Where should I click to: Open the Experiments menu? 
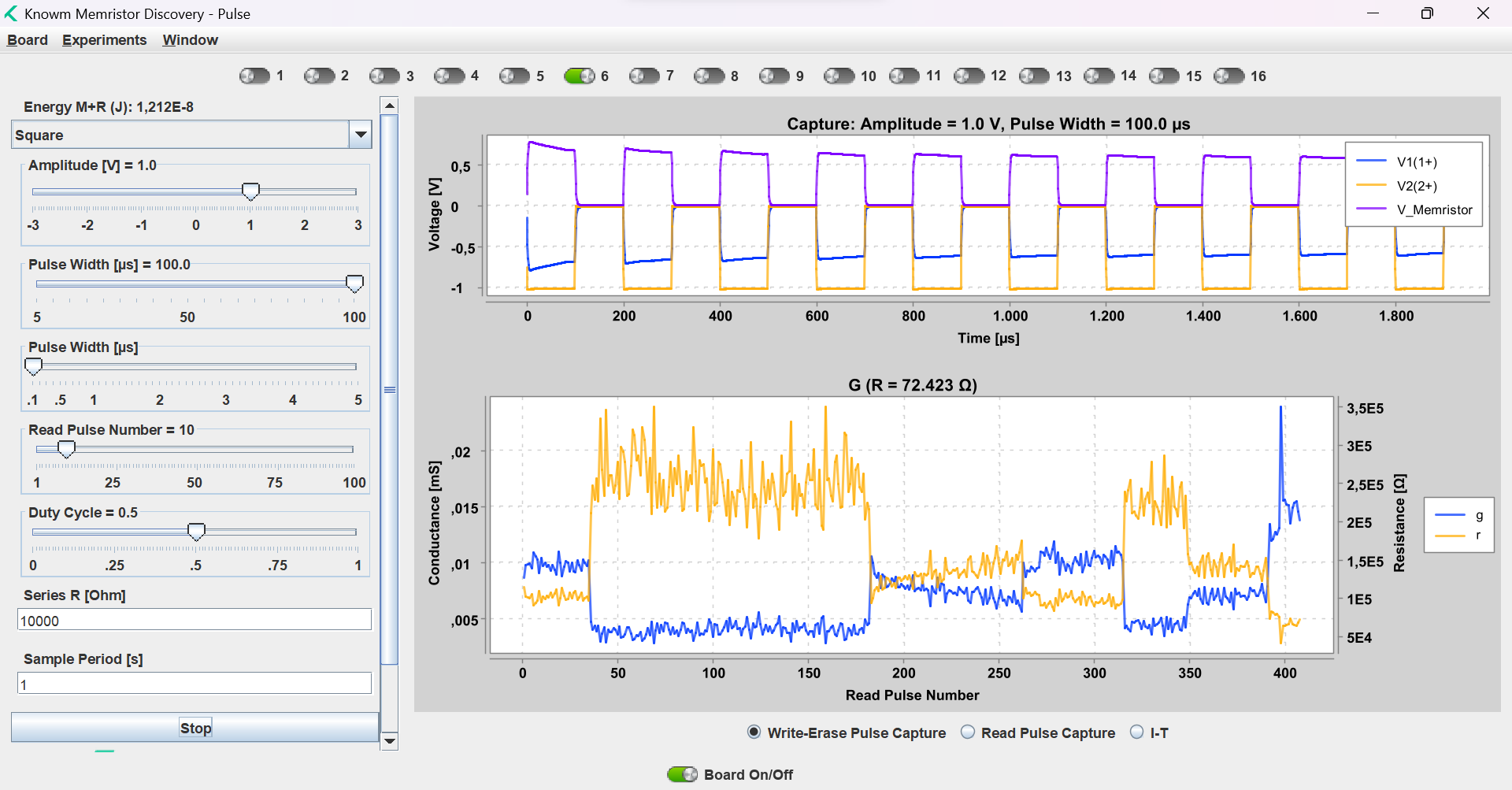click(104, 40)
